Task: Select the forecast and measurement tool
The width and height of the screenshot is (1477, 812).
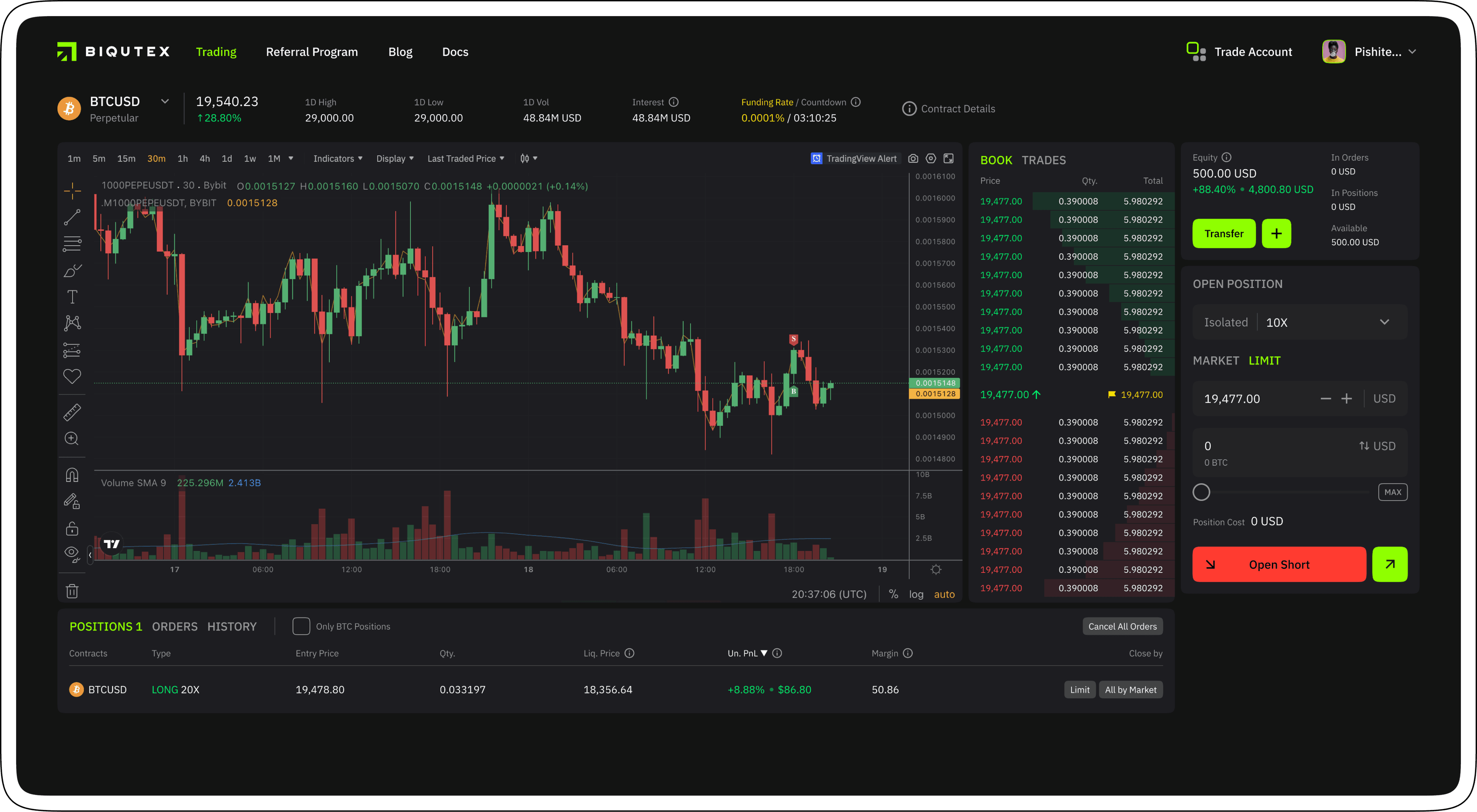Action: pyautogui.click(x=72, y=350)
